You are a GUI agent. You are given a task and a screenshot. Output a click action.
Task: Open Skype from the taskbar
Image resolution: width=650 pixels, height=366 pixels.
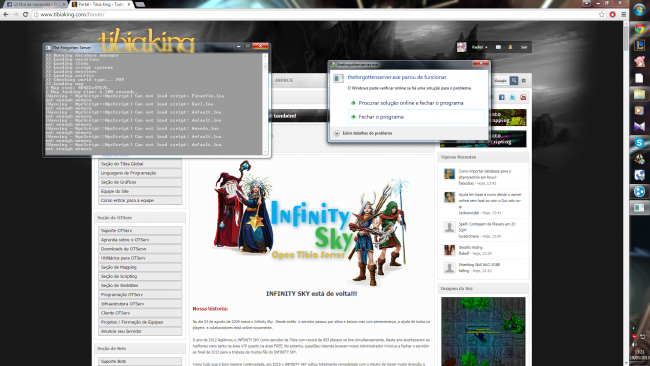pos(639,143)
